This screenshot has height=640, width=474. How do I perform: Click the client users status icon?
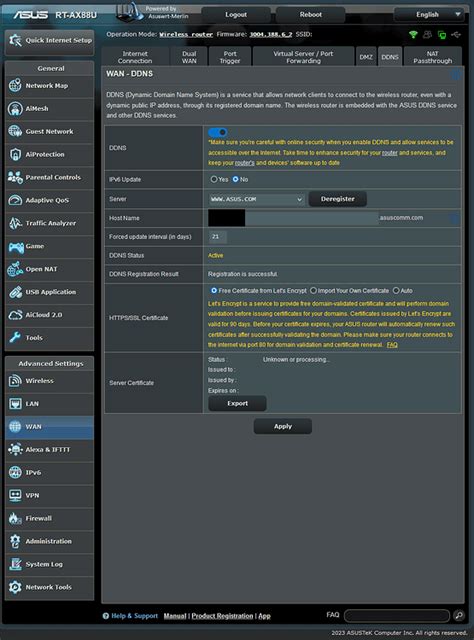coord(427,35)
